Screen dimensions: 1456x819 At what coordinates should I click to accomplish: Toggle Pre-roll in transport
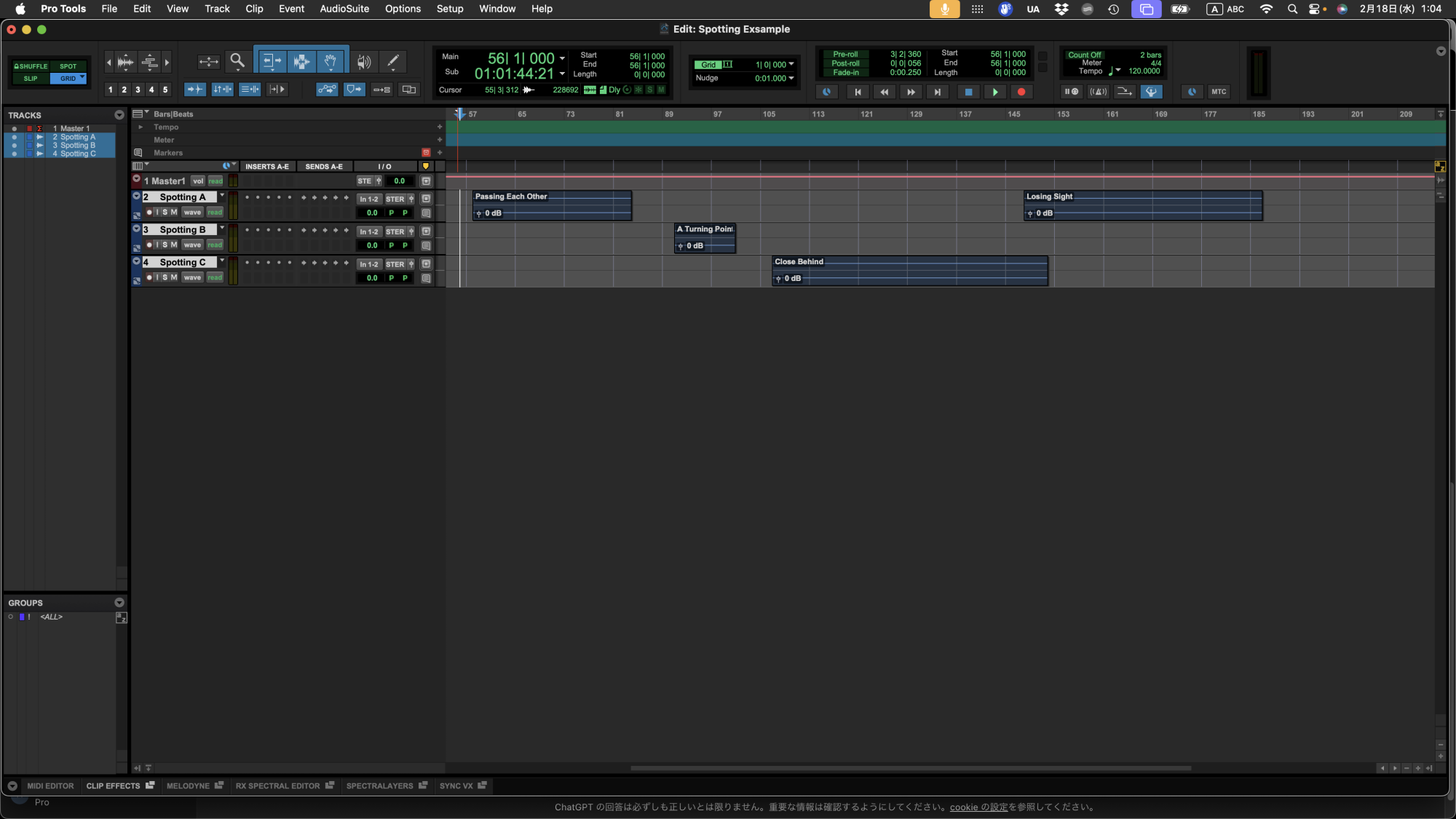point(844,55)
